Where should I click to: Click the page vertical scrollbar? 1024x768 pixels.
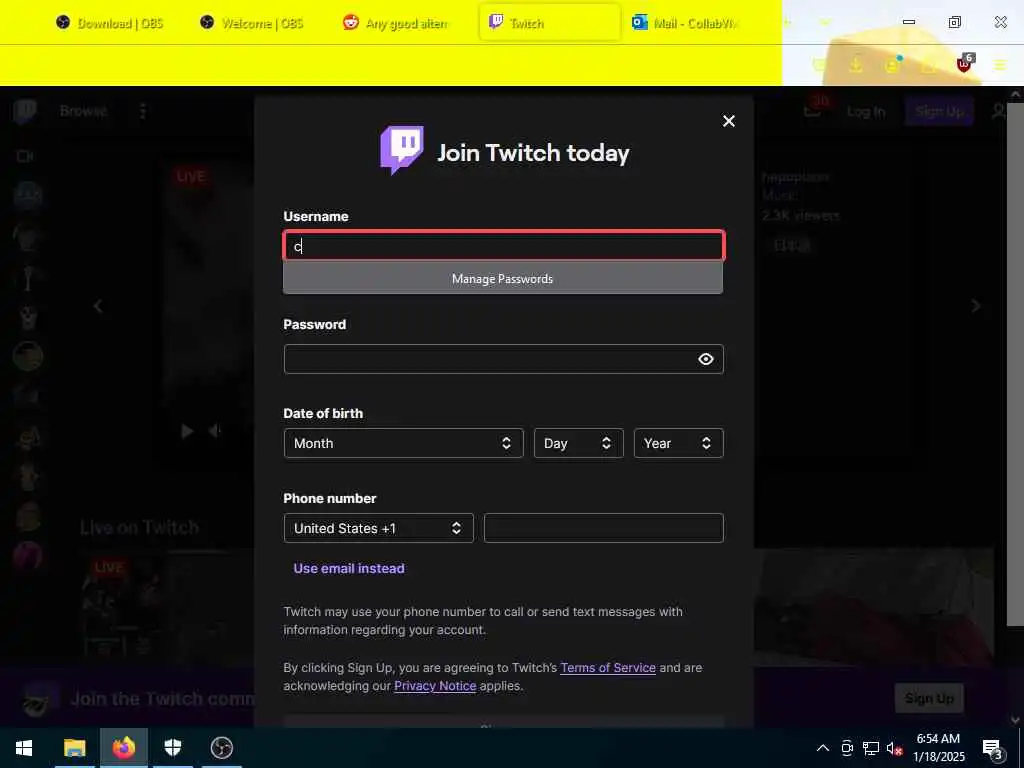point(1015,366)
